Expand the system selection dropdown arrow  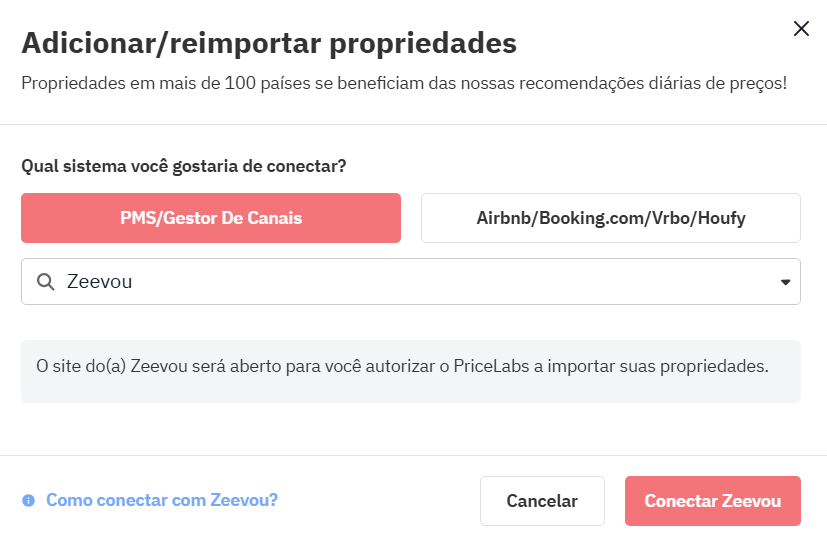pyautogui.click(x=785, y=282)
